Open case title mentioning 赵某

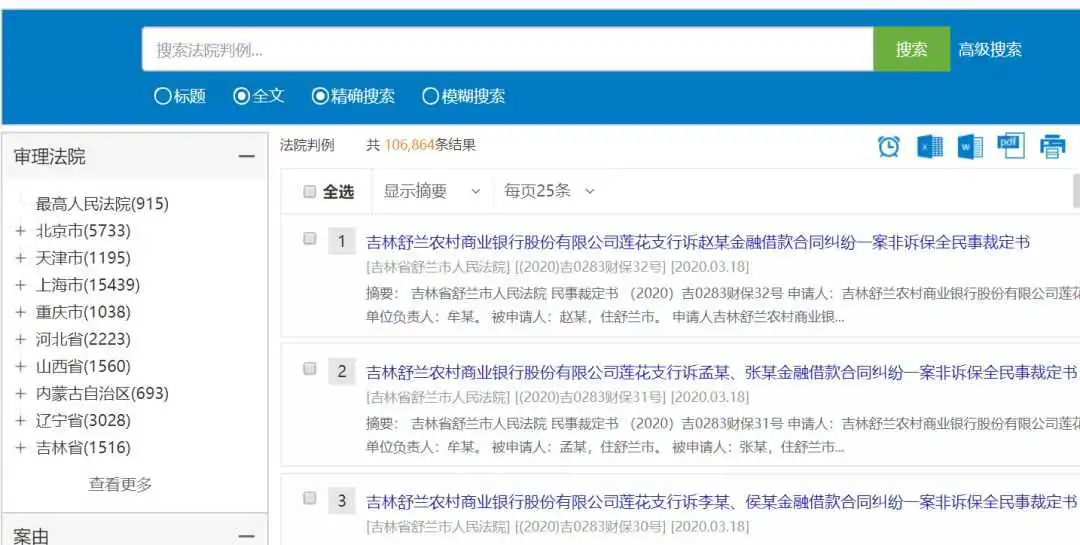(698, 243)
